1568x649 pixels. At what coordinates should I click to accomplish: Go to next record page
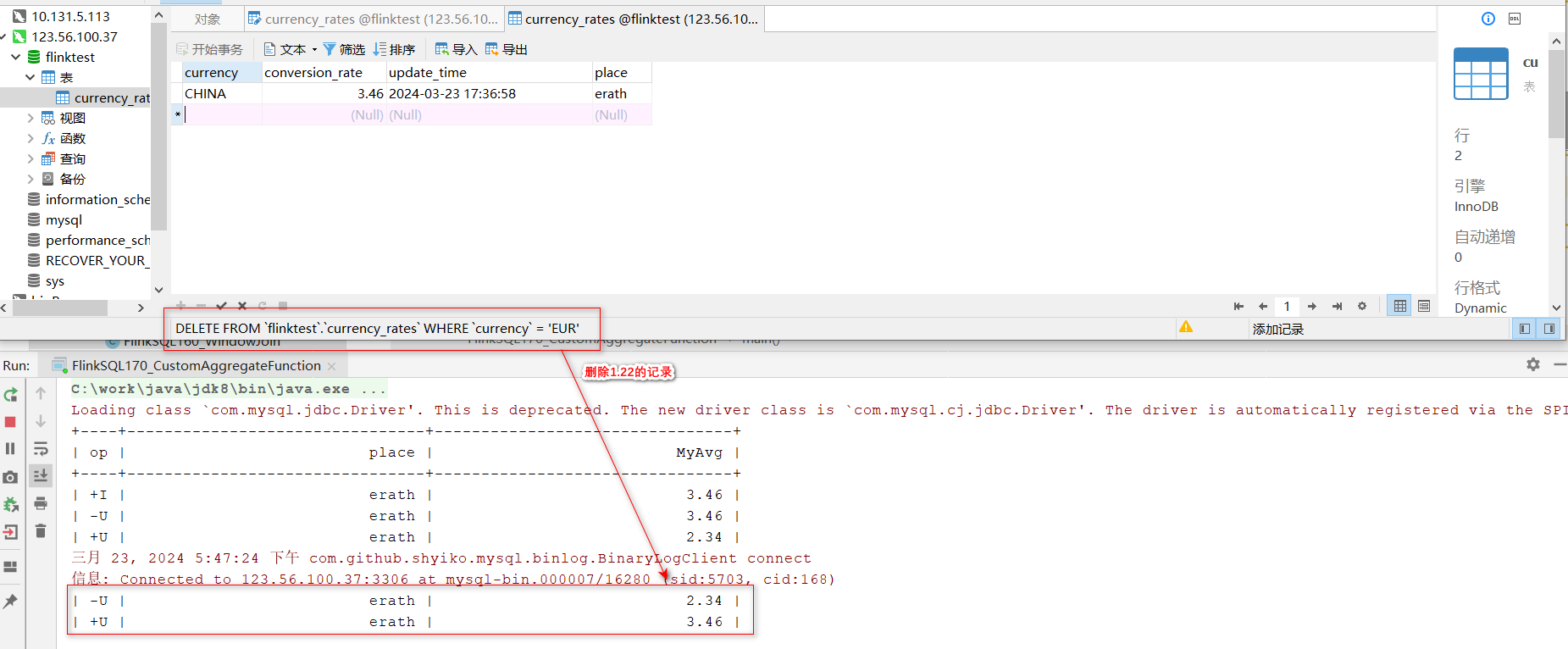click(x=1311, y=306)
